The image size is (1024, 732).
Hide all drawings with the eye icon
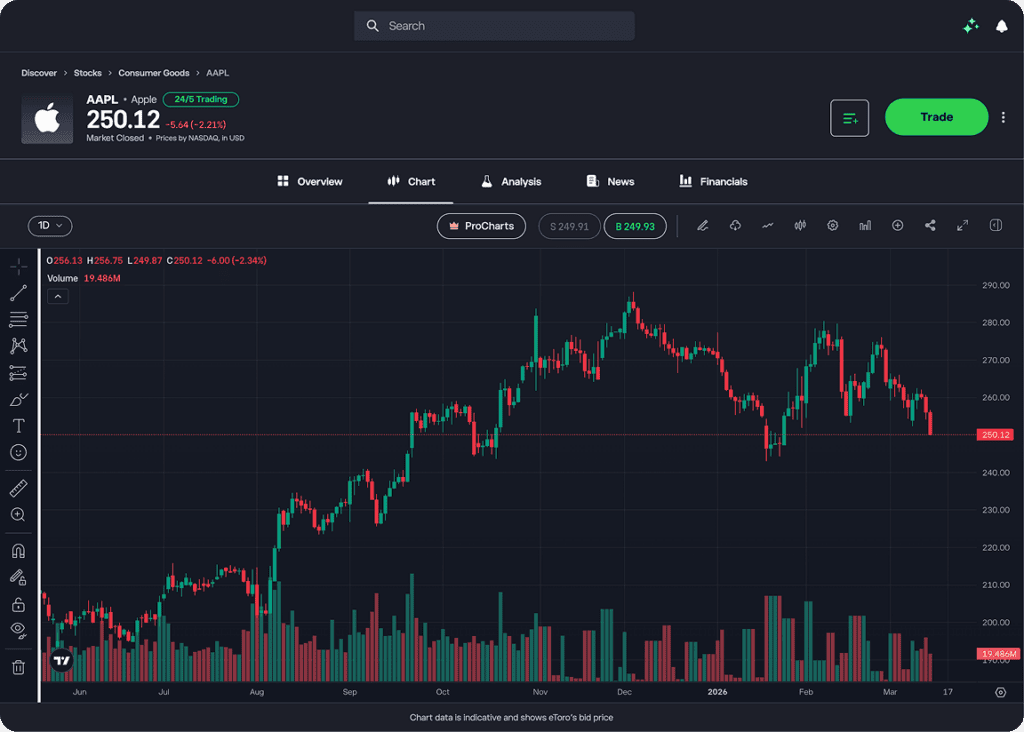18,630
